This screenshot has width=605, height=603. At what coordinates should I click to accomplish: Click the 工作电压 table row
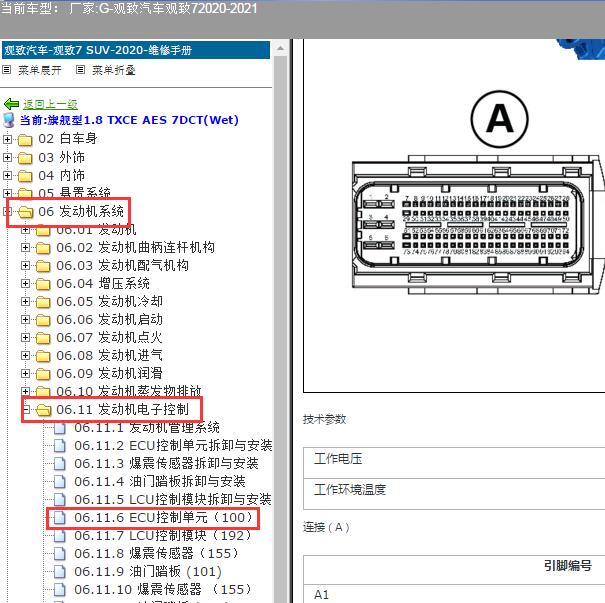454,463
